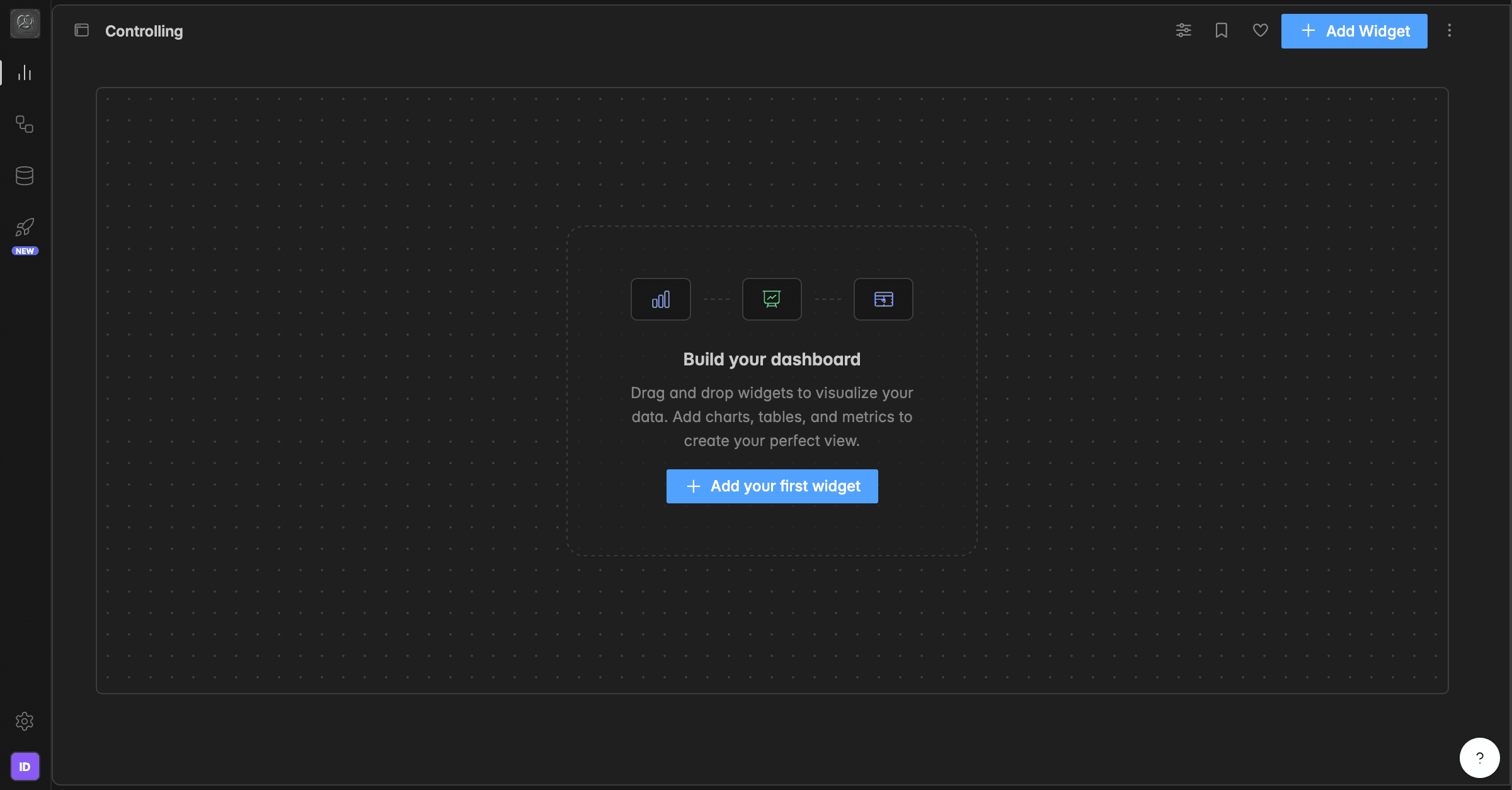1512x790 pixels.
Task: Open settings gear in sidebar
Action: click(x=25, y=721)
